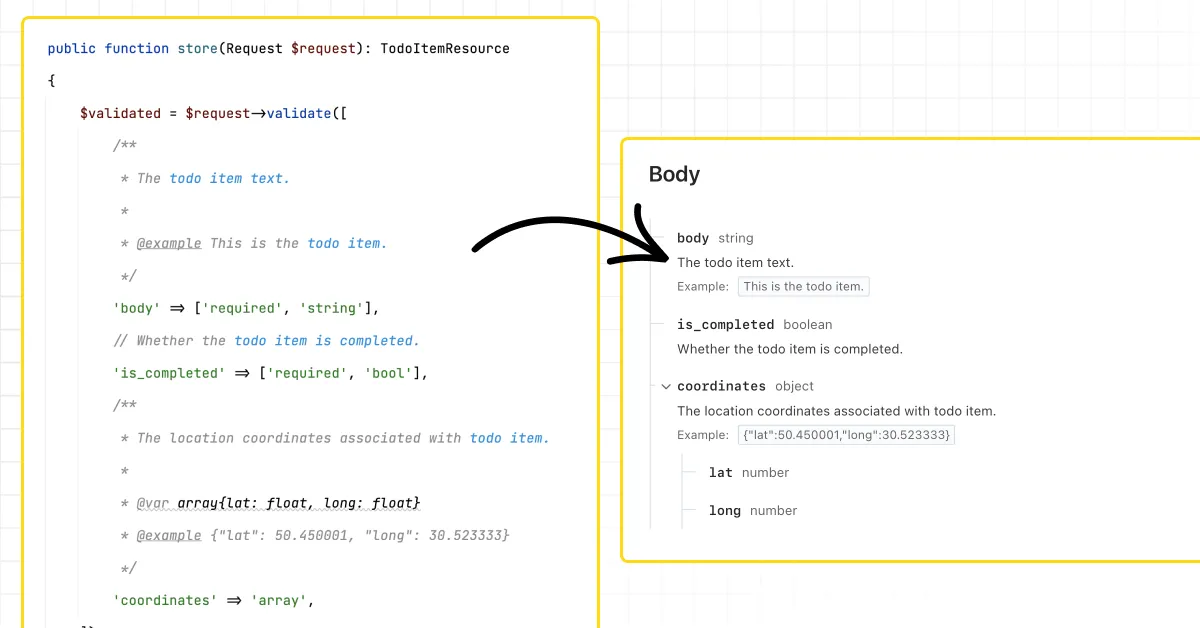Click the 'is_completed' key in validation code
The image size is (1200, 628).
click(169, 373)
